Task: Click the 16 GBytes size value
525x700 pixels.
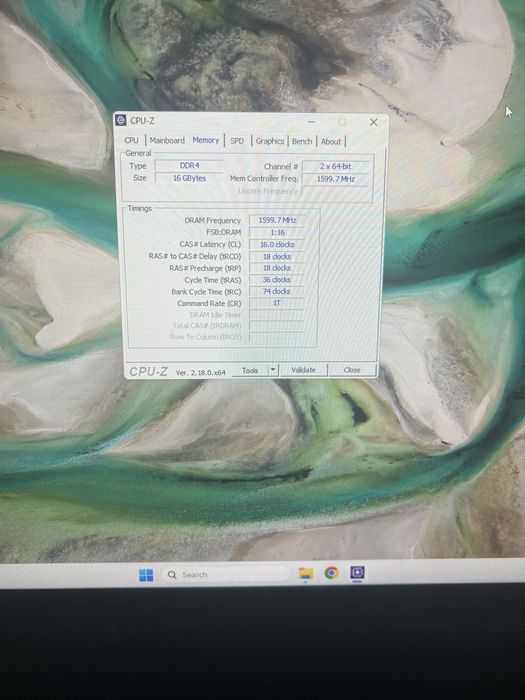Action: point(189,178)
